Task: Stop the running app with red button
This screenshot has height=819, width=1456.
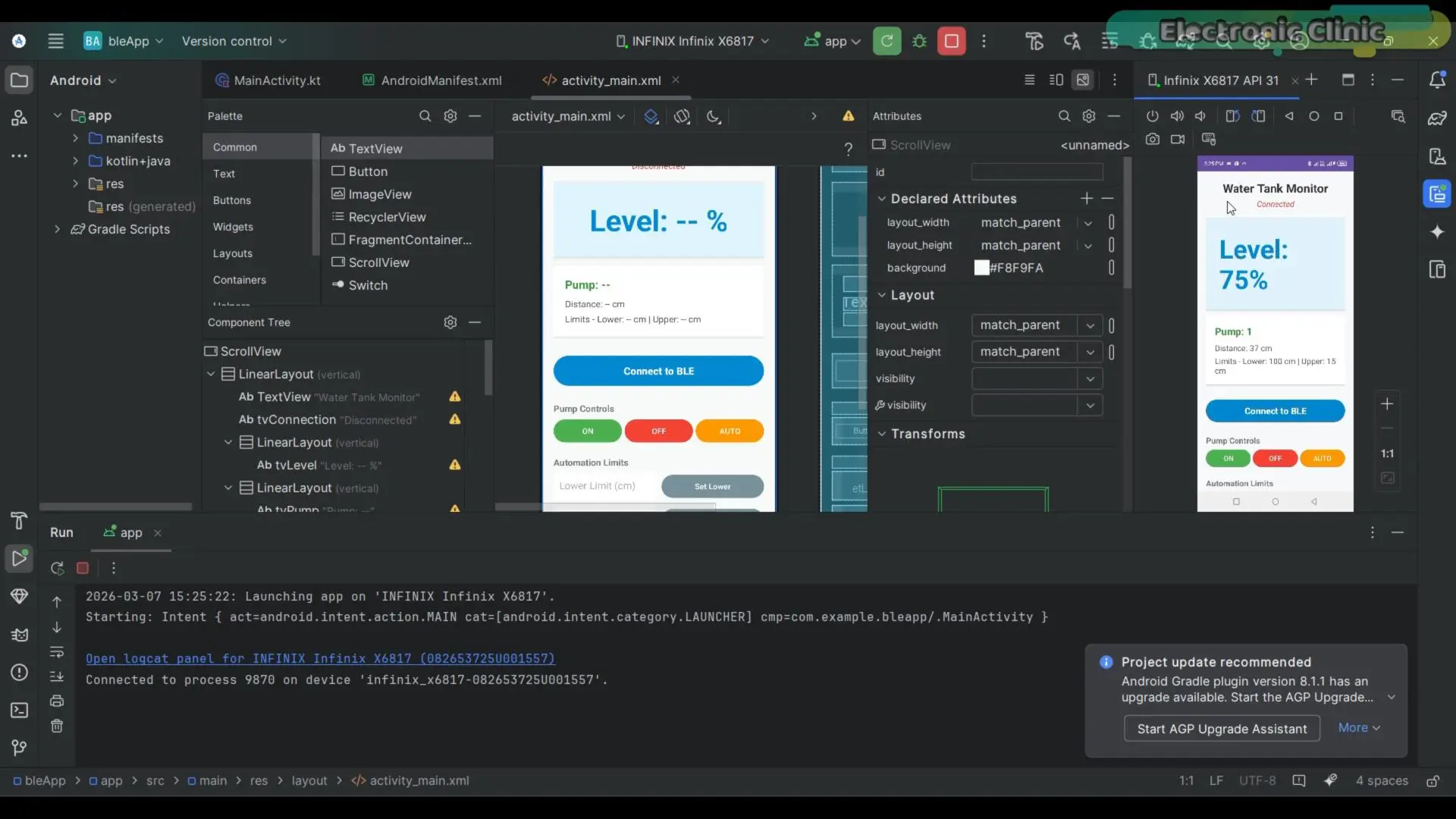Action: (952, 41)
